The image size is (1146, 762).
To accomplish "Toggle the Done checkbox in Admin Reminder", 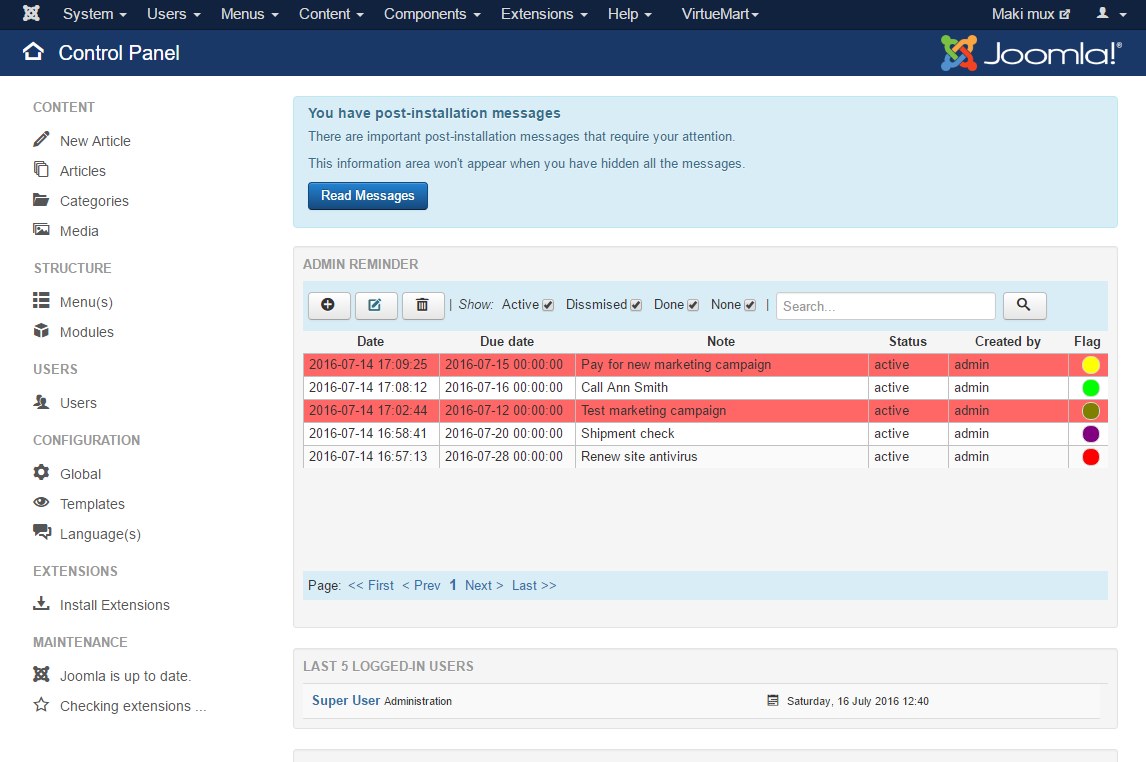I will (x=693, y=305).
